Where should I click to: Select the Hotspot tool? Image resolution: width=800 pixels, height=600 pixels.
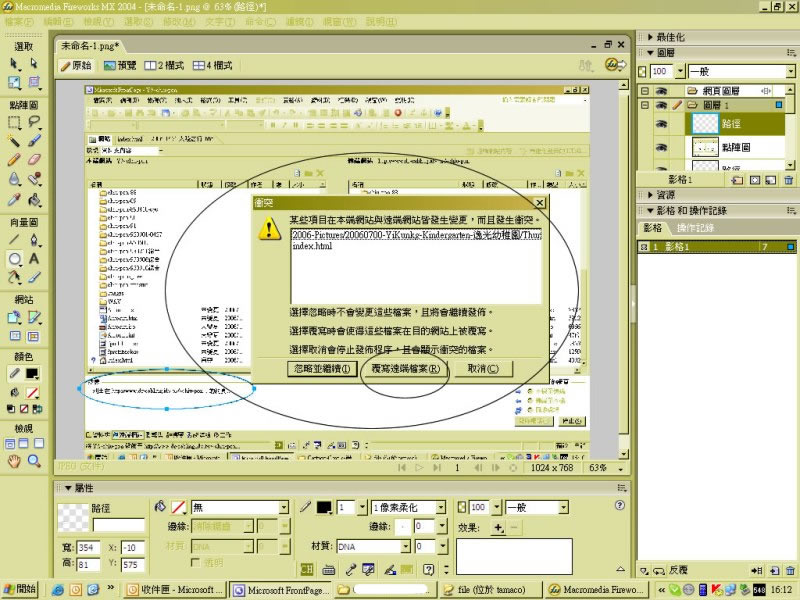tap(14, 317)
